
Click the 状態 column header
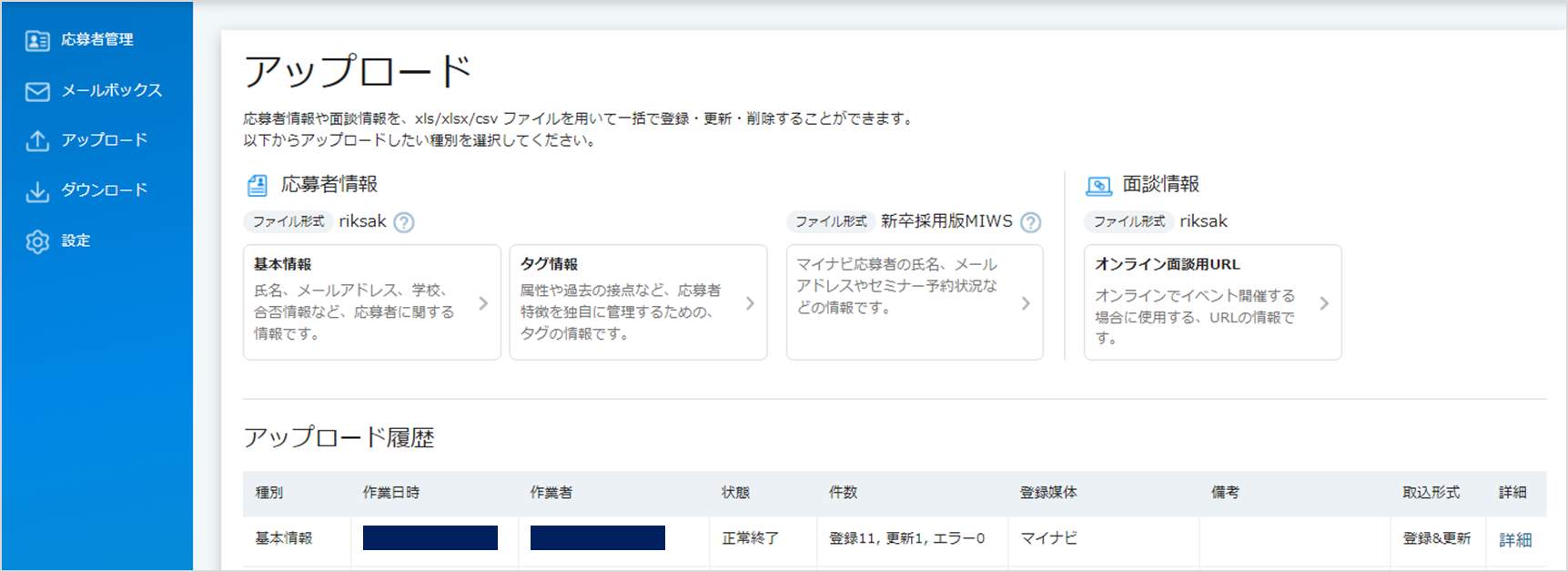tap(735, 493)
